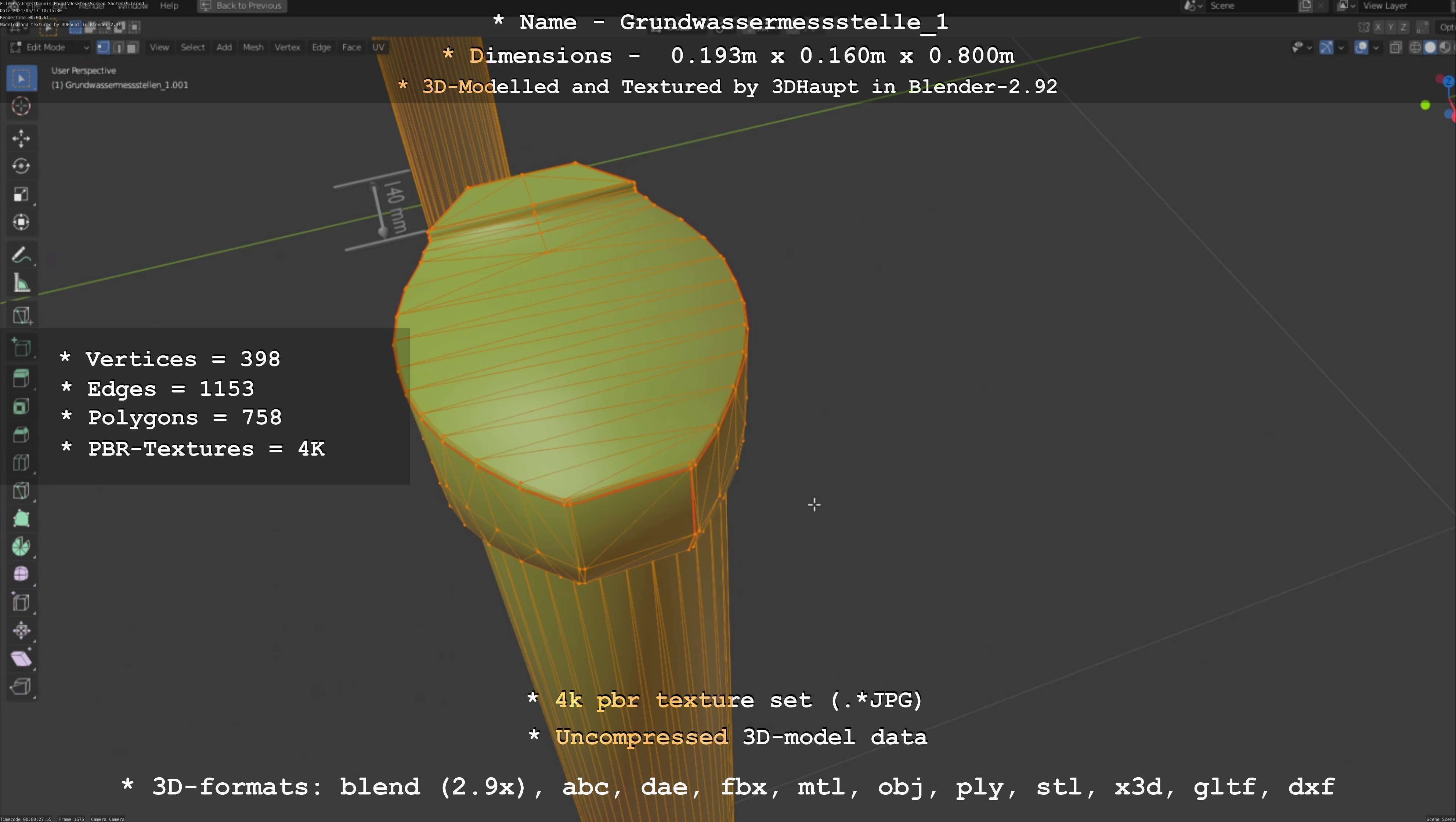Open the Add menu
The height and width of the screenshot is (822, 1456).
(x=224, y=47)
